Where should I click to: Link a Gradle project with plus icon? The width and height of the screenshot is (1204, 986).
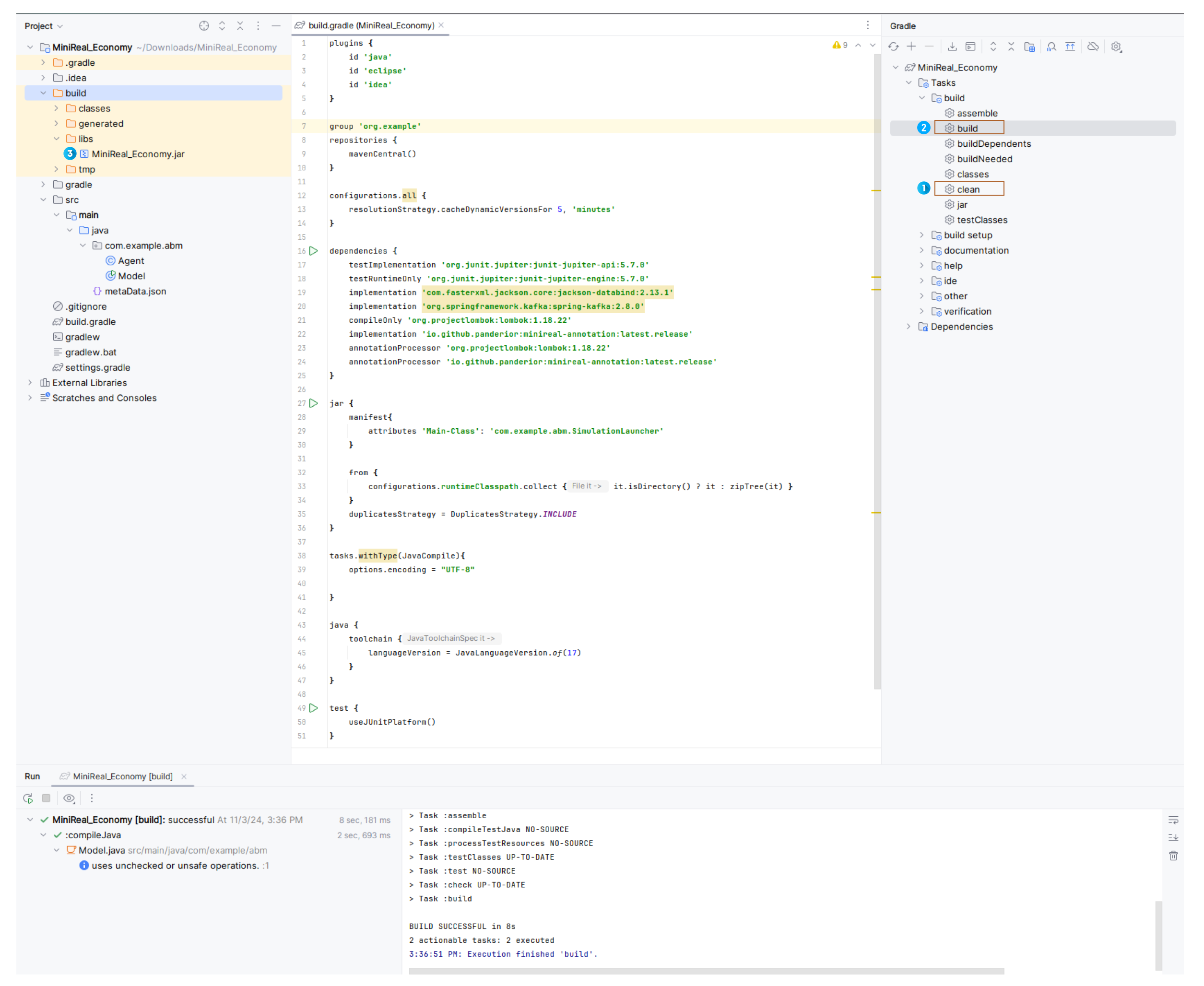(911, 47)
